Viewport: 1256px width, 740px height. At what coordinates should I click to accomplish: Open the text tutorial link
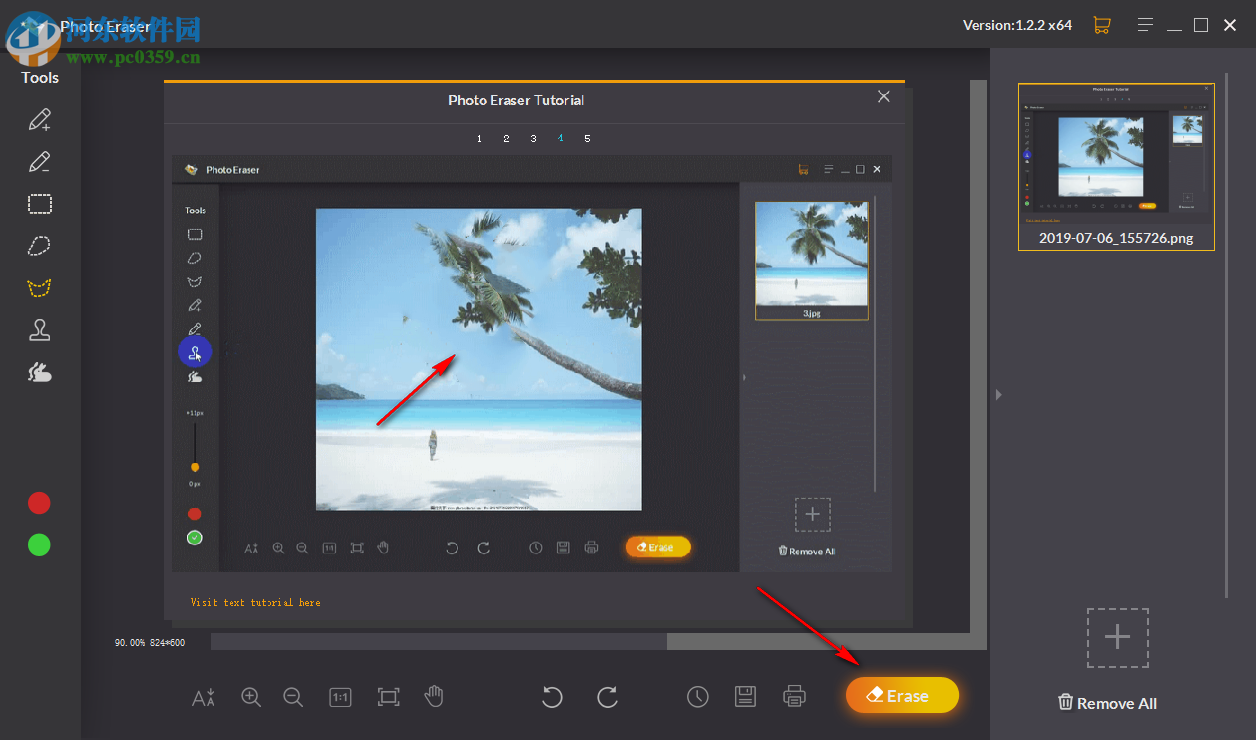click(255, 602)
